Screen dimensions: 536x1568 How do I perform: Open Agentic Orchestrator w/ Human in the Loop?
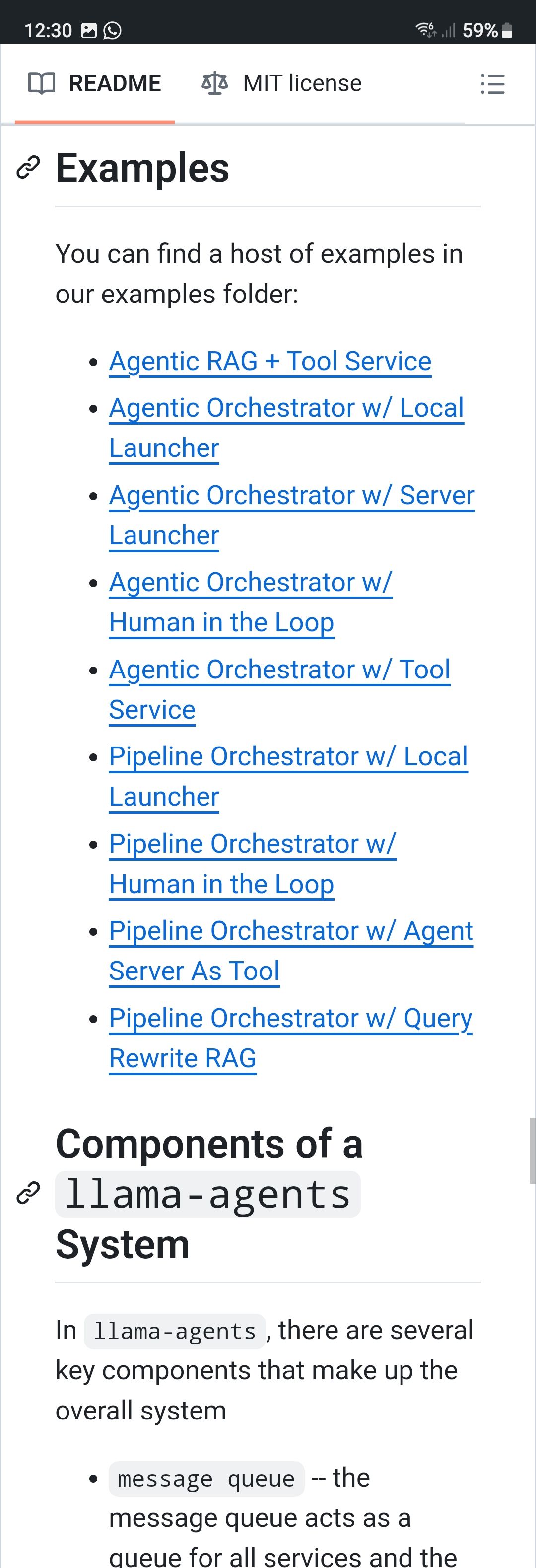(x=251, y=583)
